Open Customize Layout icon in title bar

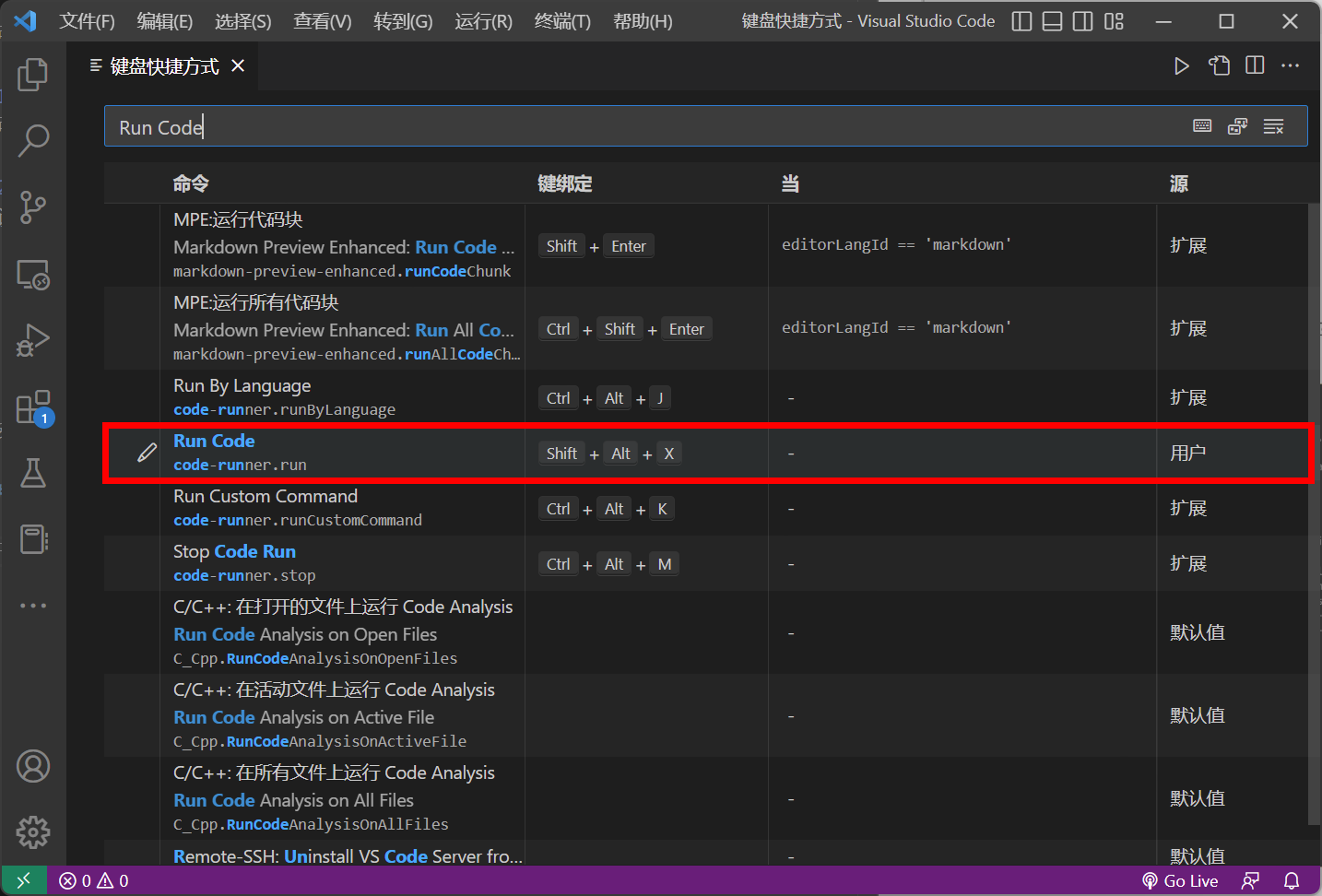coord(1114,21)
